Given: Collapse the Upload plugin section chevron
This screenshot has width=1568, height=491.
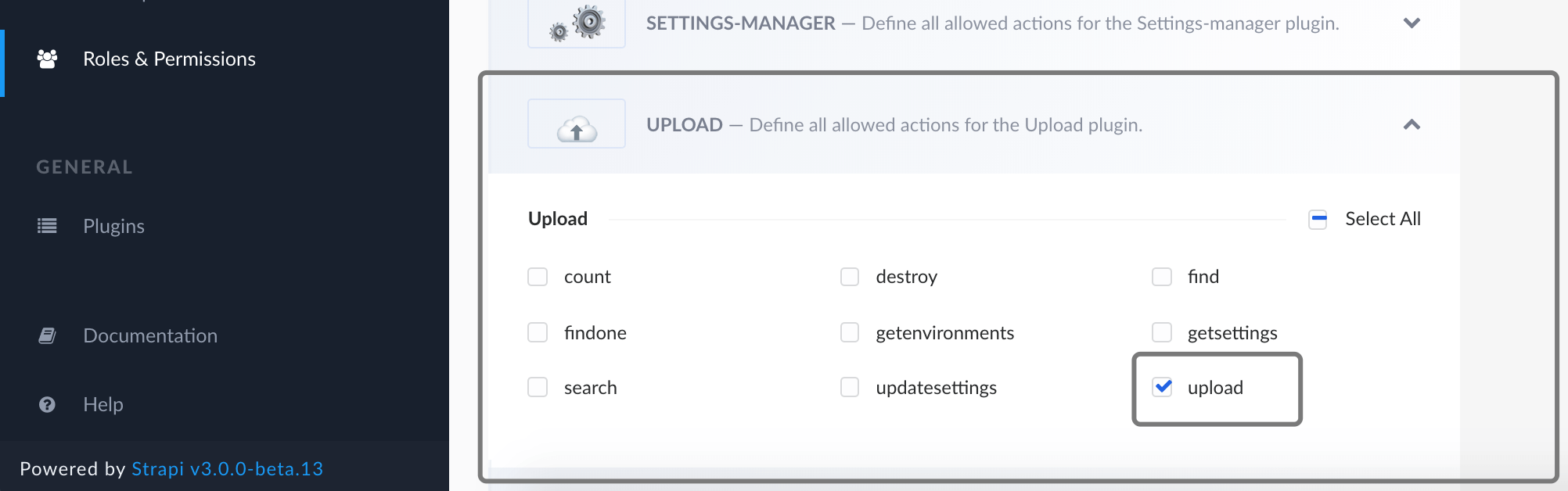Looking at the screenshot, I should (x=1412, y=125).
